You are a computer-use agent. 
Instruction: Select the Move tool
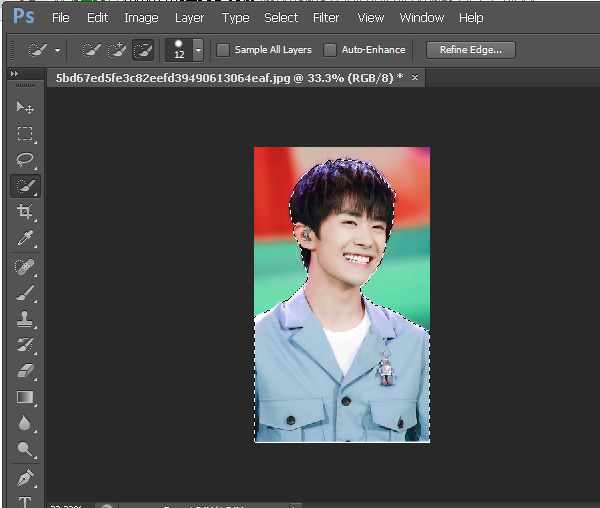pos(25,107)
